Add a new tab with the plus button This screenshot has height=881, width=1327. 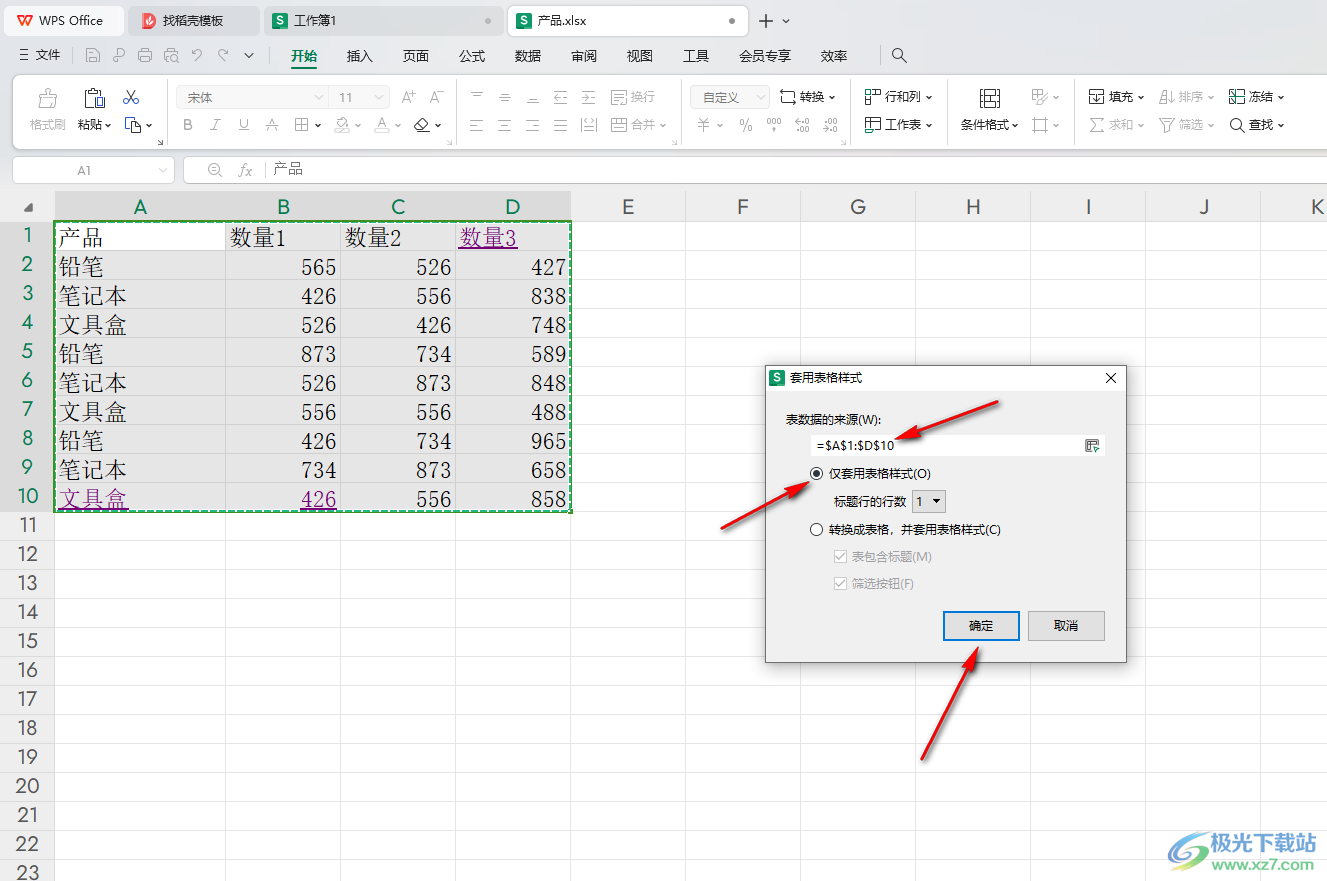pos(766,21)
